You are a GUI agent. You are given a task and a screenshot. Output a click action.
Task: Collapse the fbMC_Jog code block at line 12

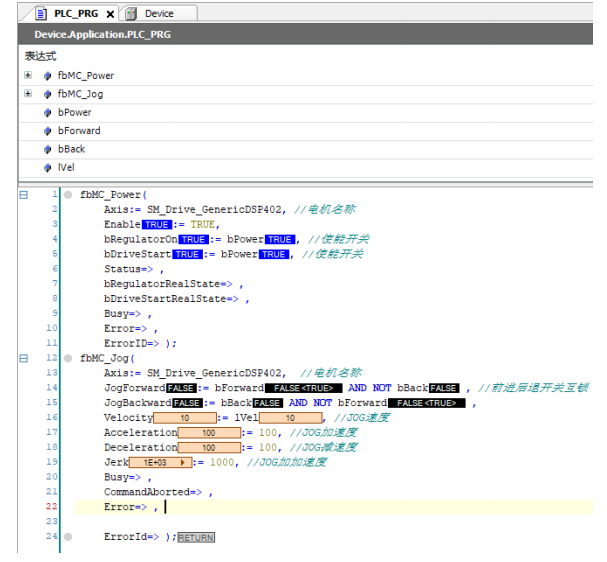point(24,358)
